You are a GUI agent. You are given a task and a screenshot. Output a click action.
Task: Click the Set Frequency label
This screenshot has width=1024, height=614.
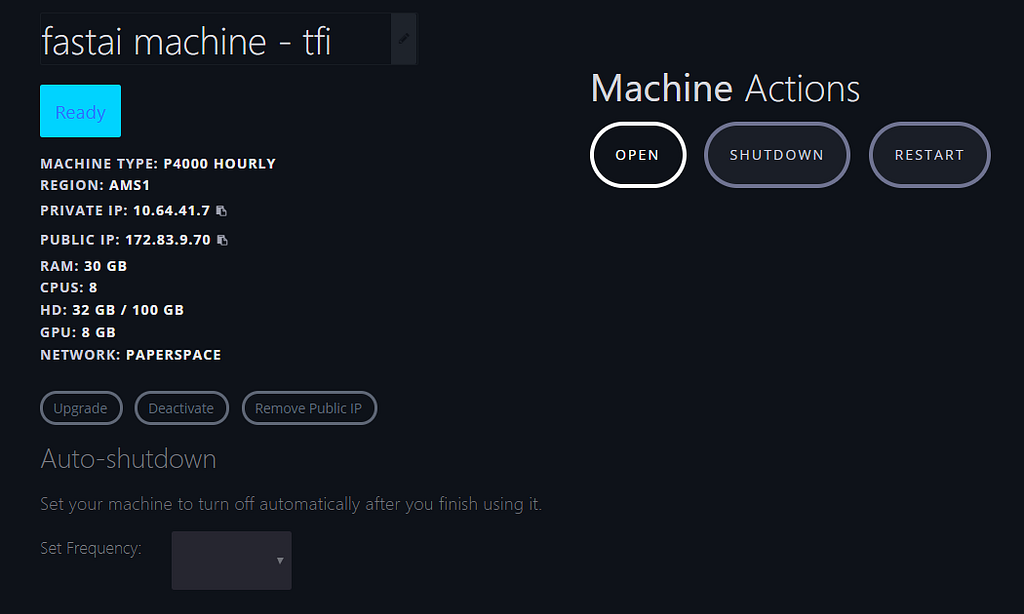click(x=91, y=548)
